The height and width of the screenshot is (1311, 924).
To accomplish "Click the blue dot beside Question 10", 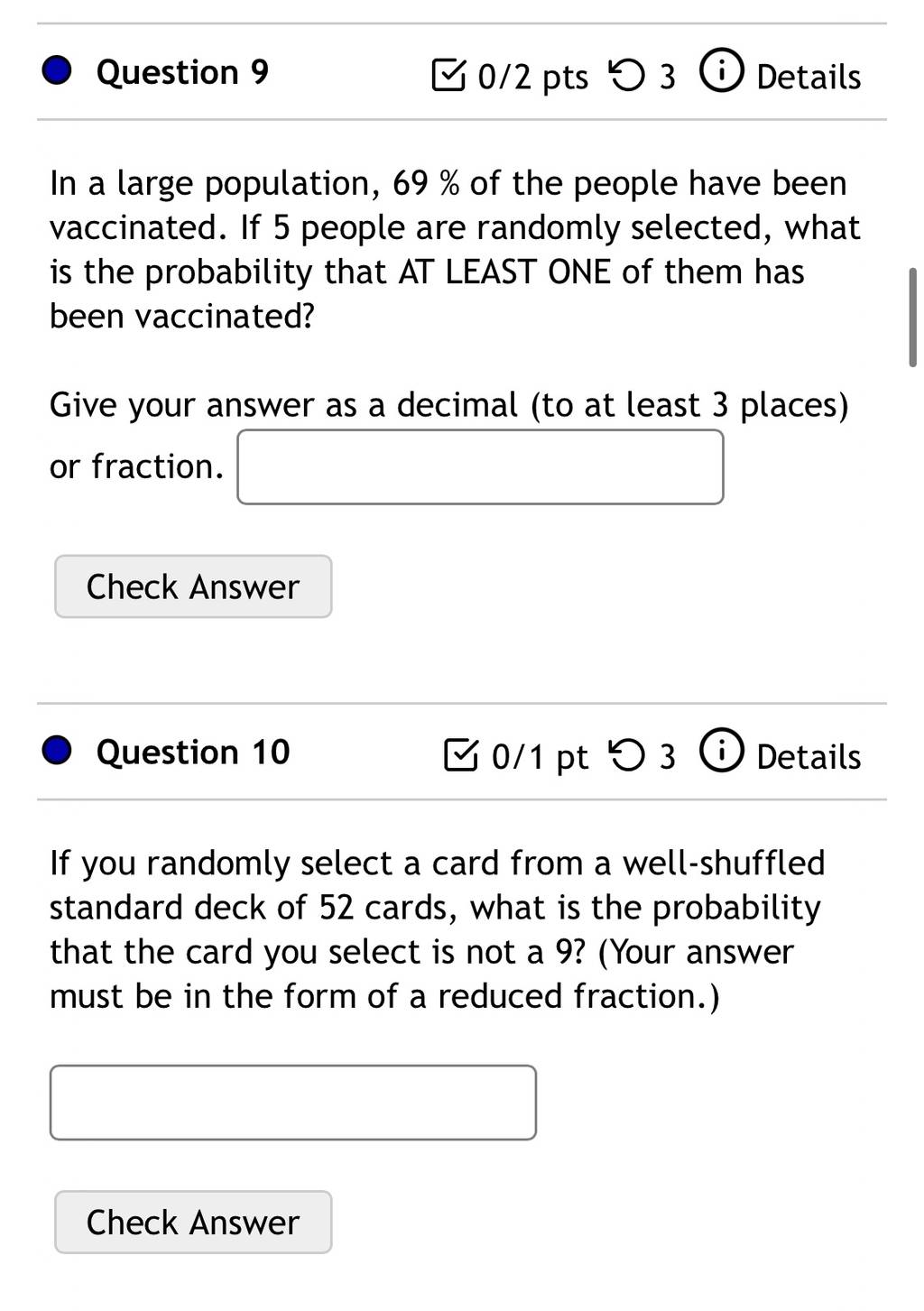I will (57, 750).
